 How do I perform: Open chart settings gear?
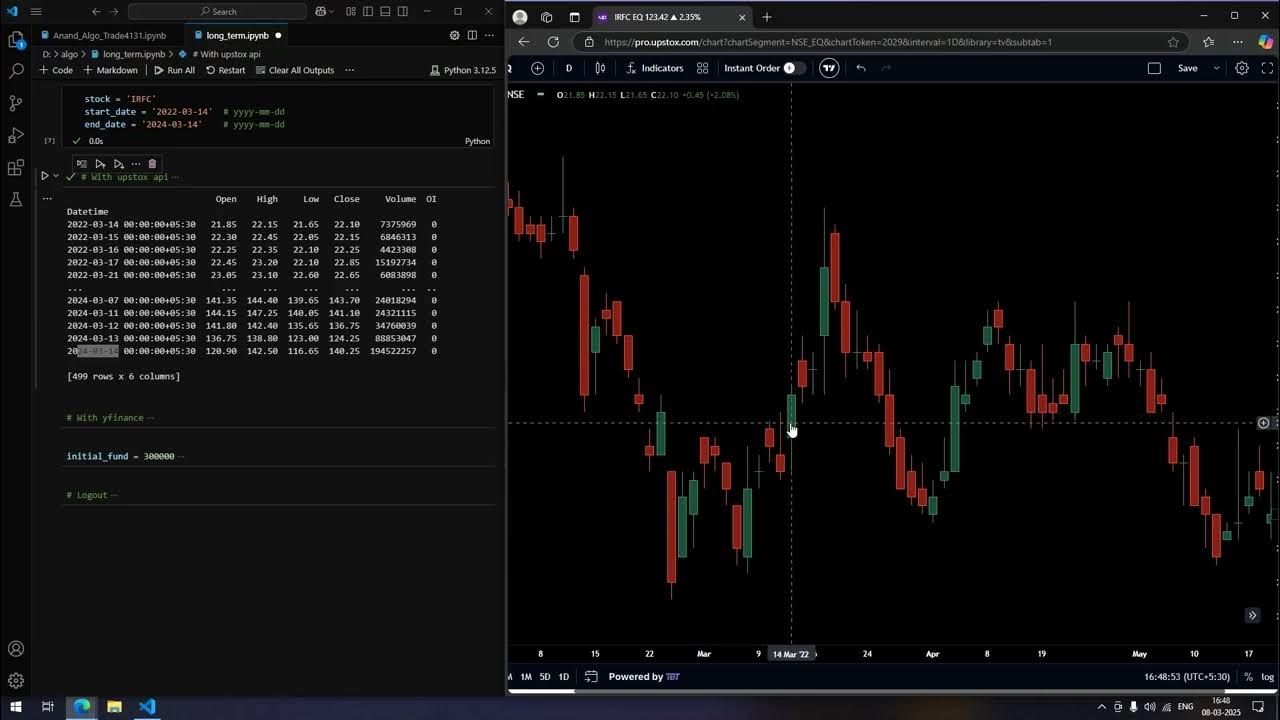(1242, 68)
